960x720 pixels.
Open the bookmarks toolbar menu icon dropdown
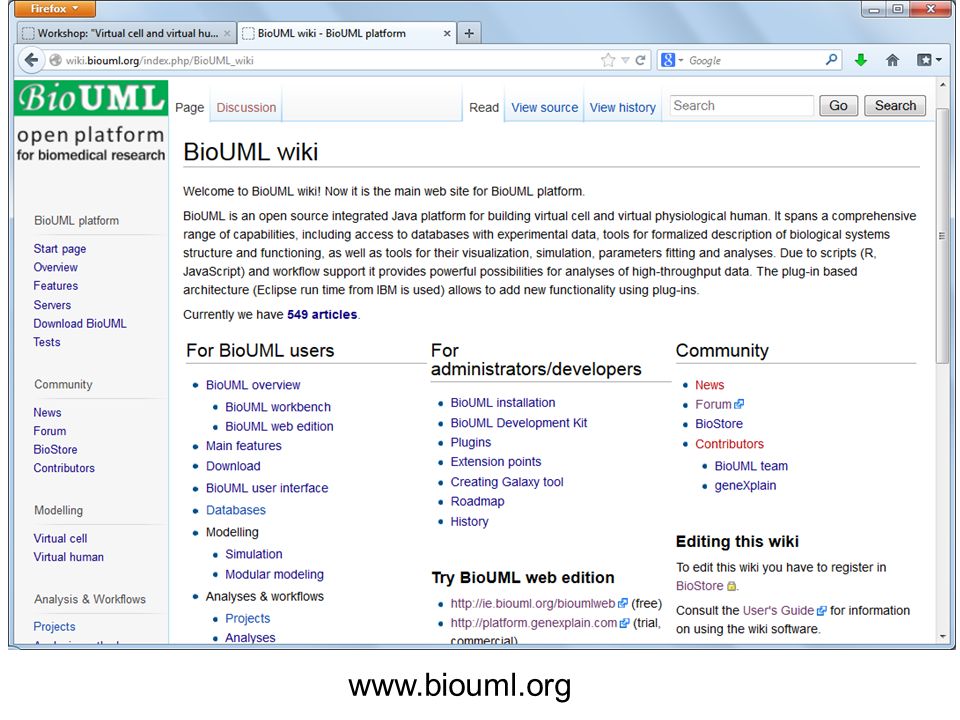point(929,60)
